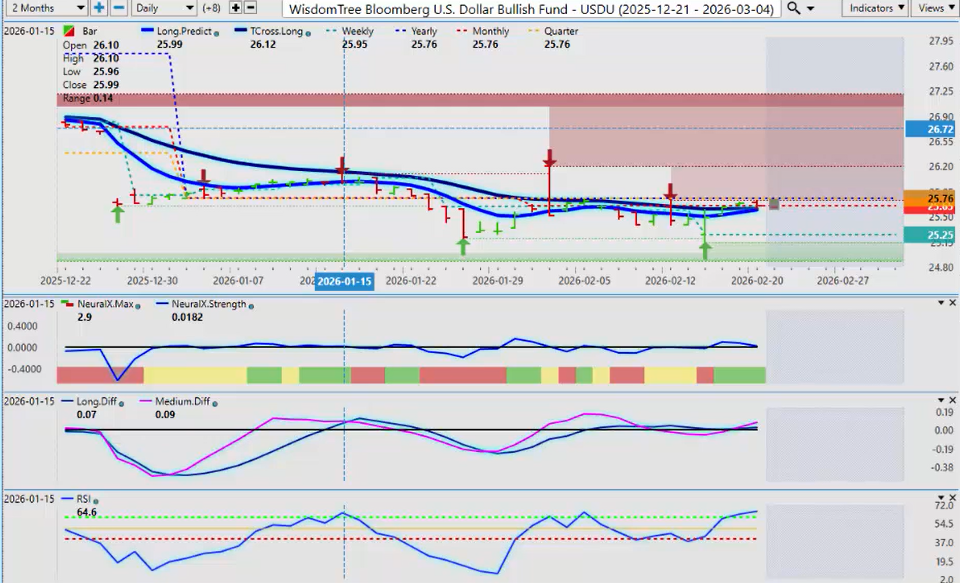Viewport: 960px width, 583px height.
Task: Toggle the Weekly level legend entry
Action: pyautogui.click(x=357, y=32)
